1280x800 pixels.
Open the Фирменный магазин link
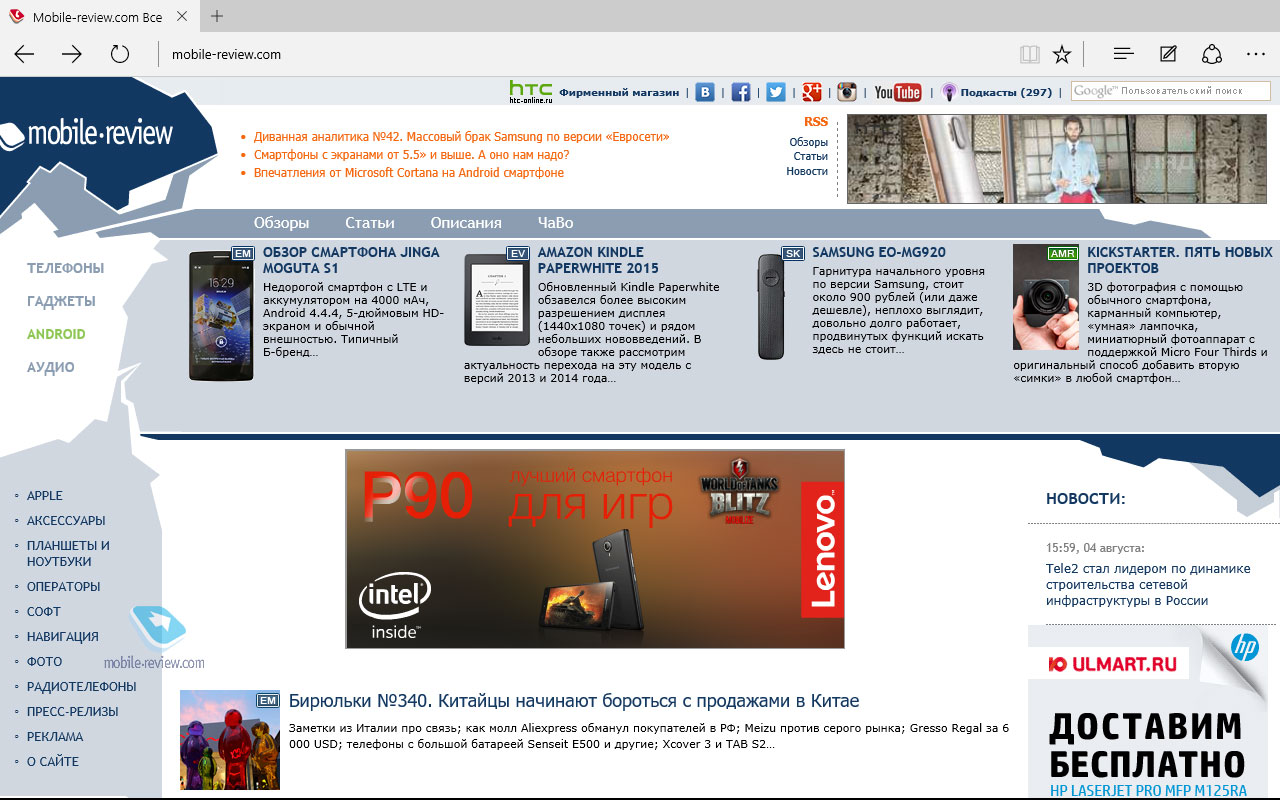coord(619,92)
